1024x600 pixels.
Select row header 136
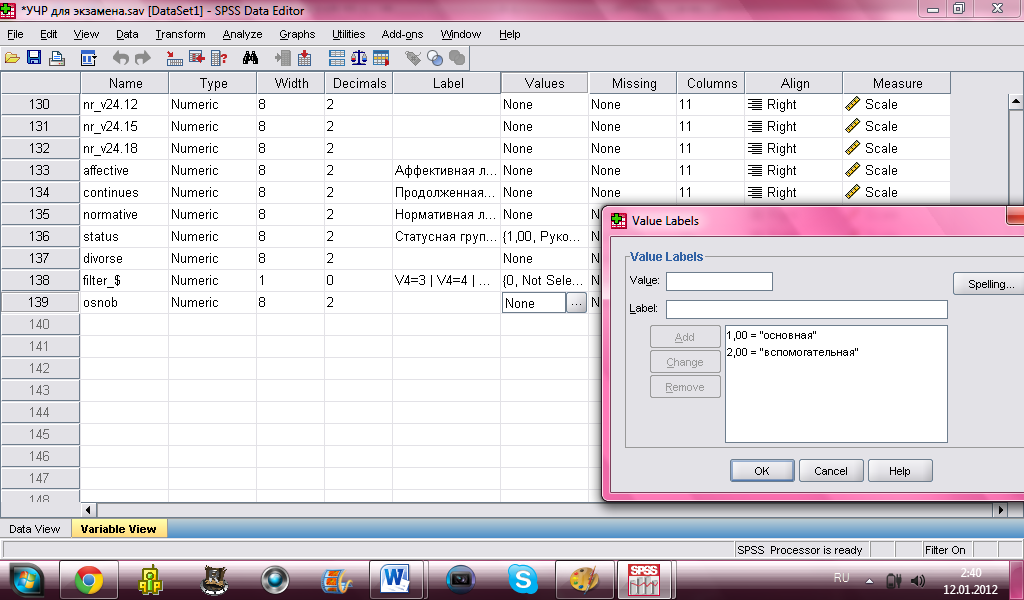point(40,236)
